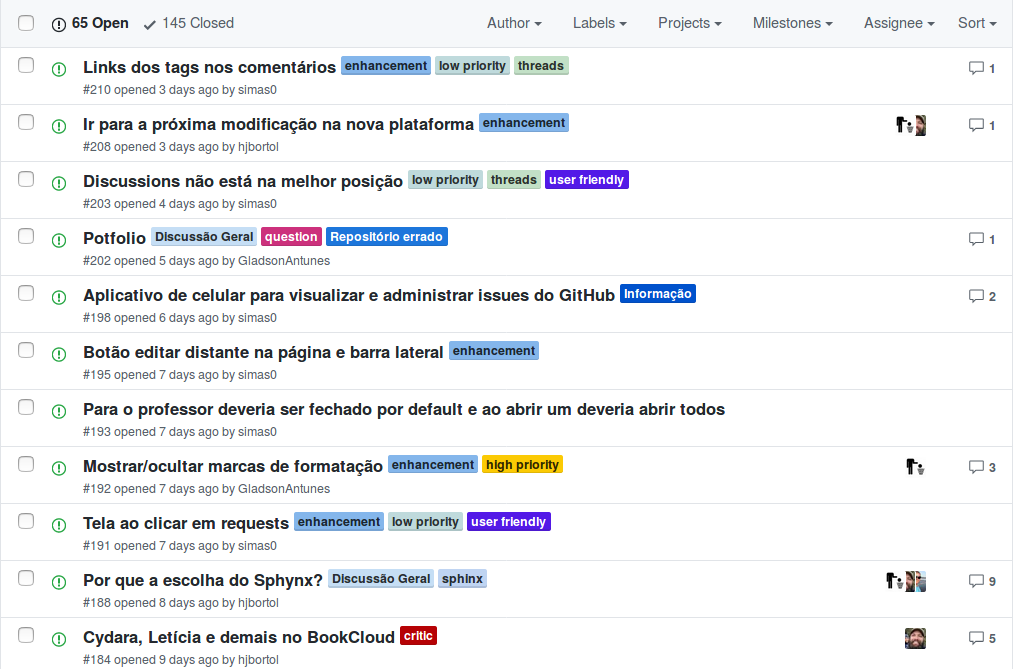1014x669 pixels.
Task: Open Tela ao clicar em requests issue
Action: (186, 524)
